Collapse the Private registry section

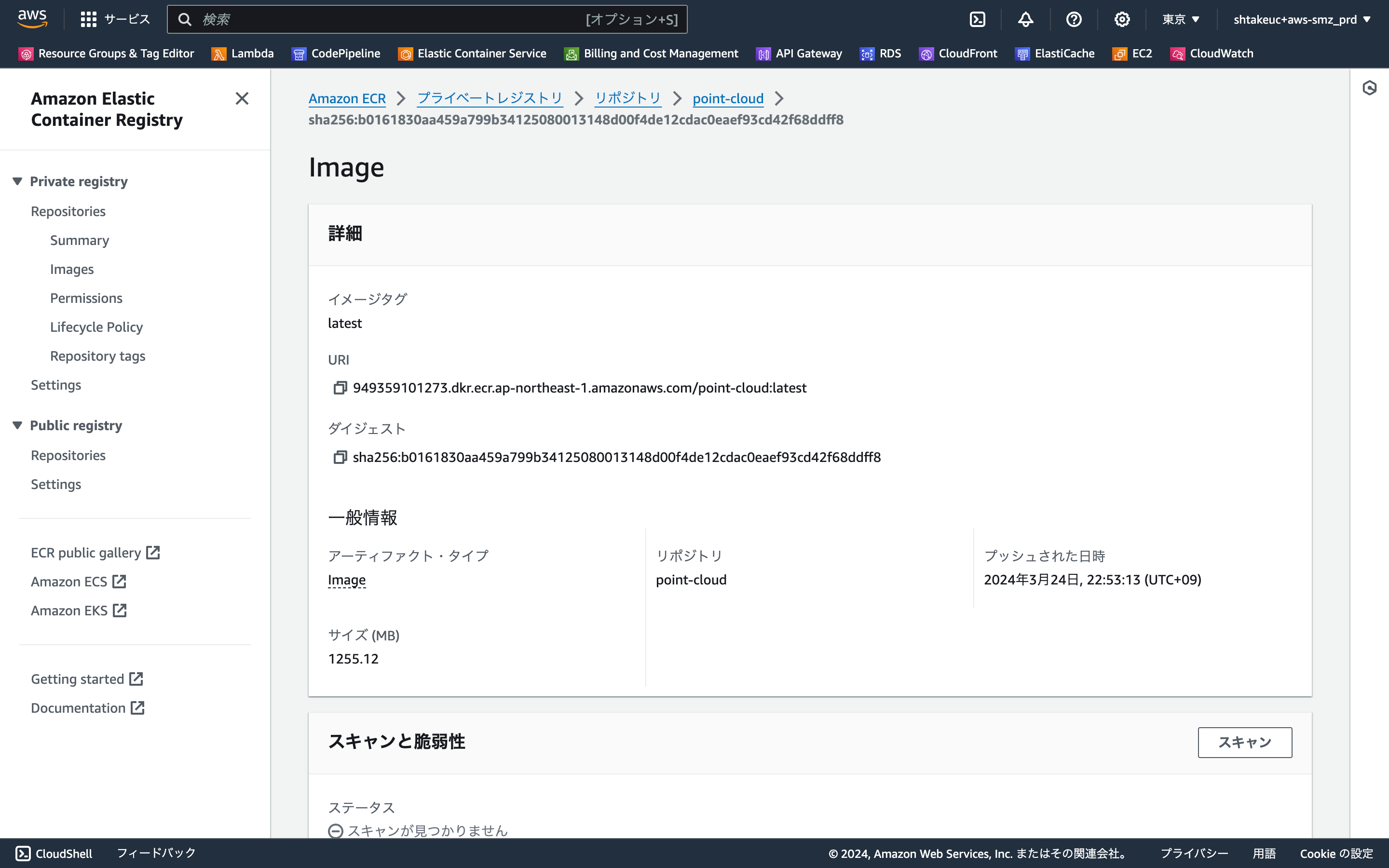click(x=17, y=181)
